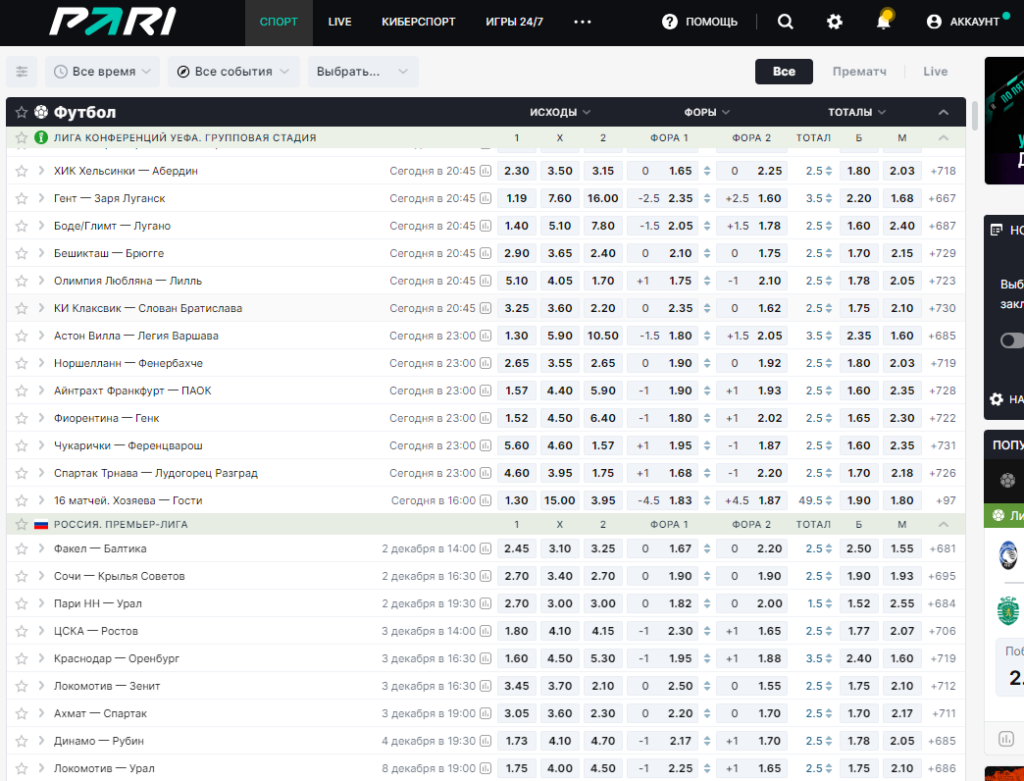This screenshot has width=1024, height=781.
Task: Open stats icon for Факел — Балтика
Action: pyautogui.click(x=485, y=549)
